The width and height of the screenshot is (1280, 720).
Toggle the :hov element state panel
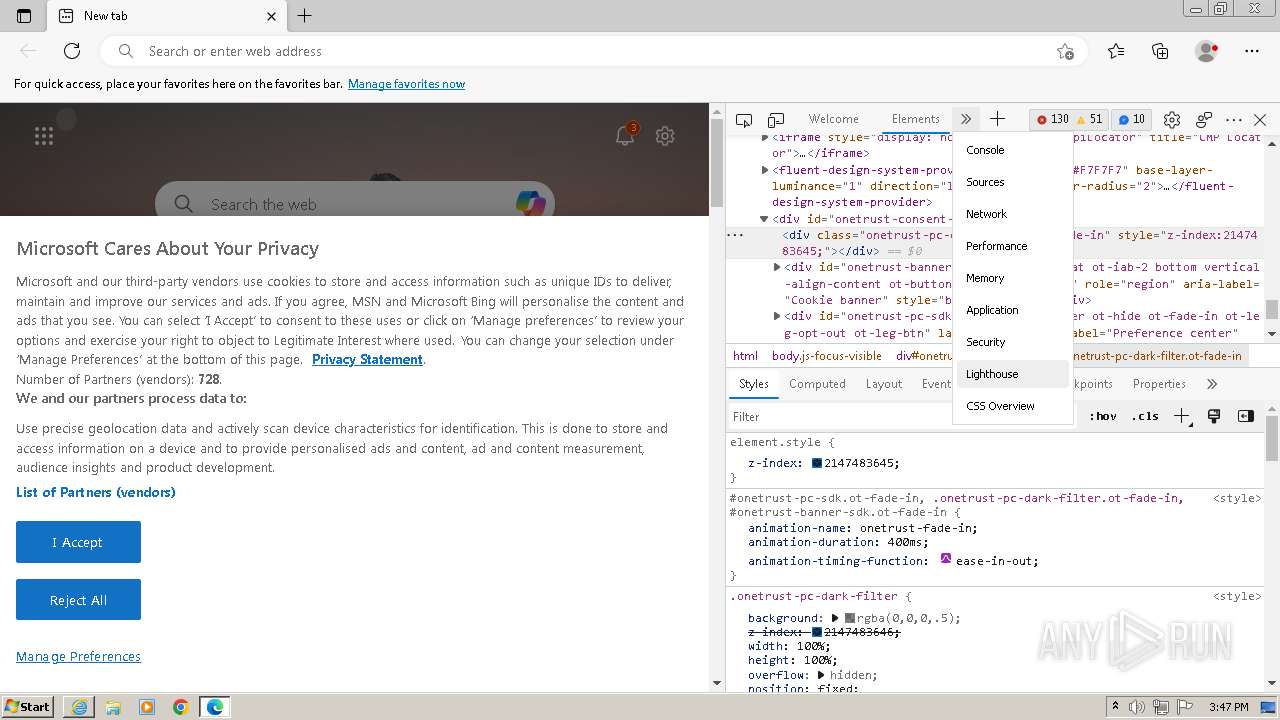(x=1103, y=417)
